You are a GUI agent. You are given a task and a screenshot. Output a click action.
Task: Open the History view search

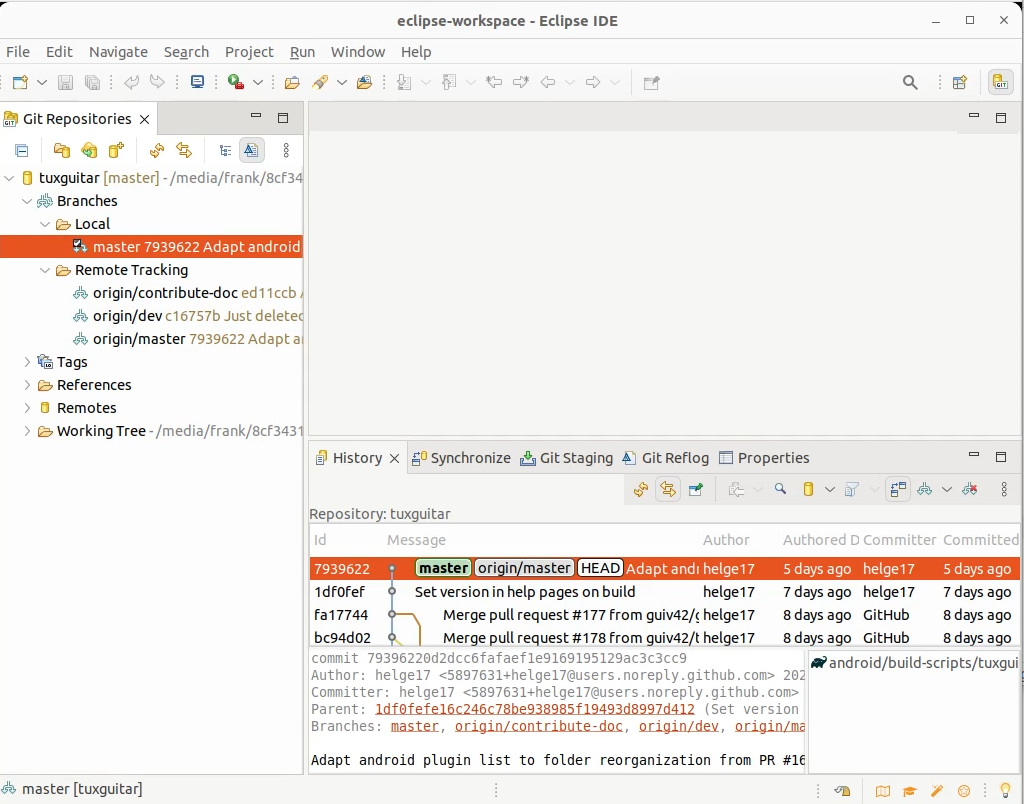pos(781,489)
